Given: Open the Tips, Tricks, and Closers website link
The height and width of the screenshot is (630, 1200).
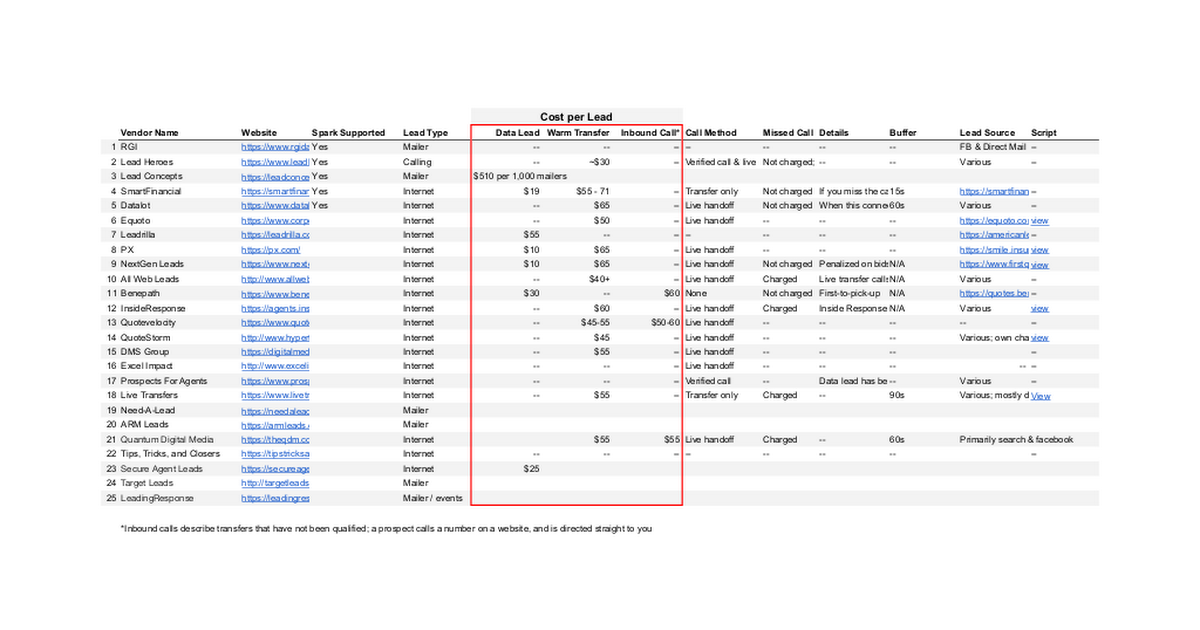Looking at the screenshot, I should tap(275, 454).
